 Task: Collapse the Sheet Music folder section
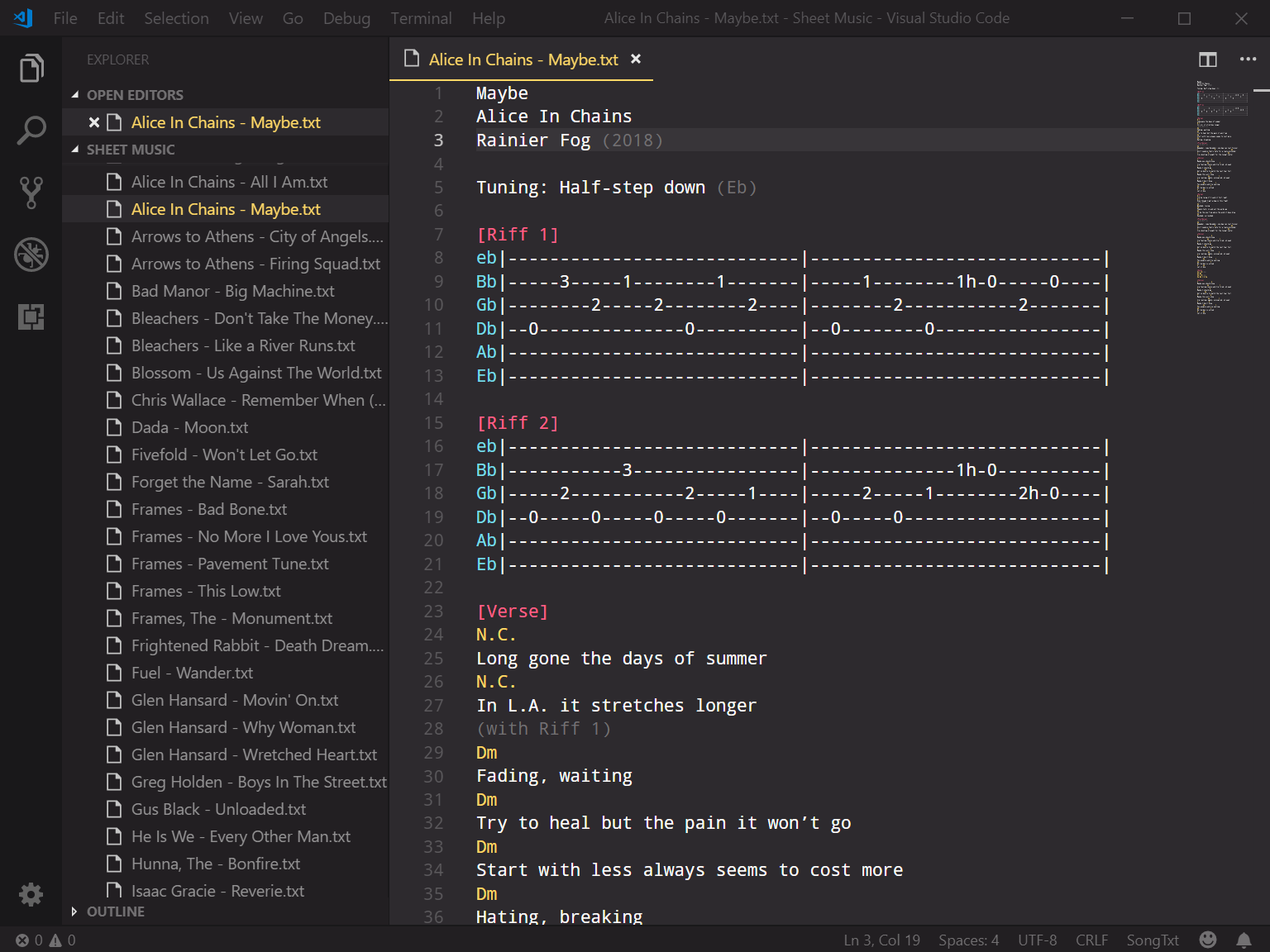(x=75, y=150)
